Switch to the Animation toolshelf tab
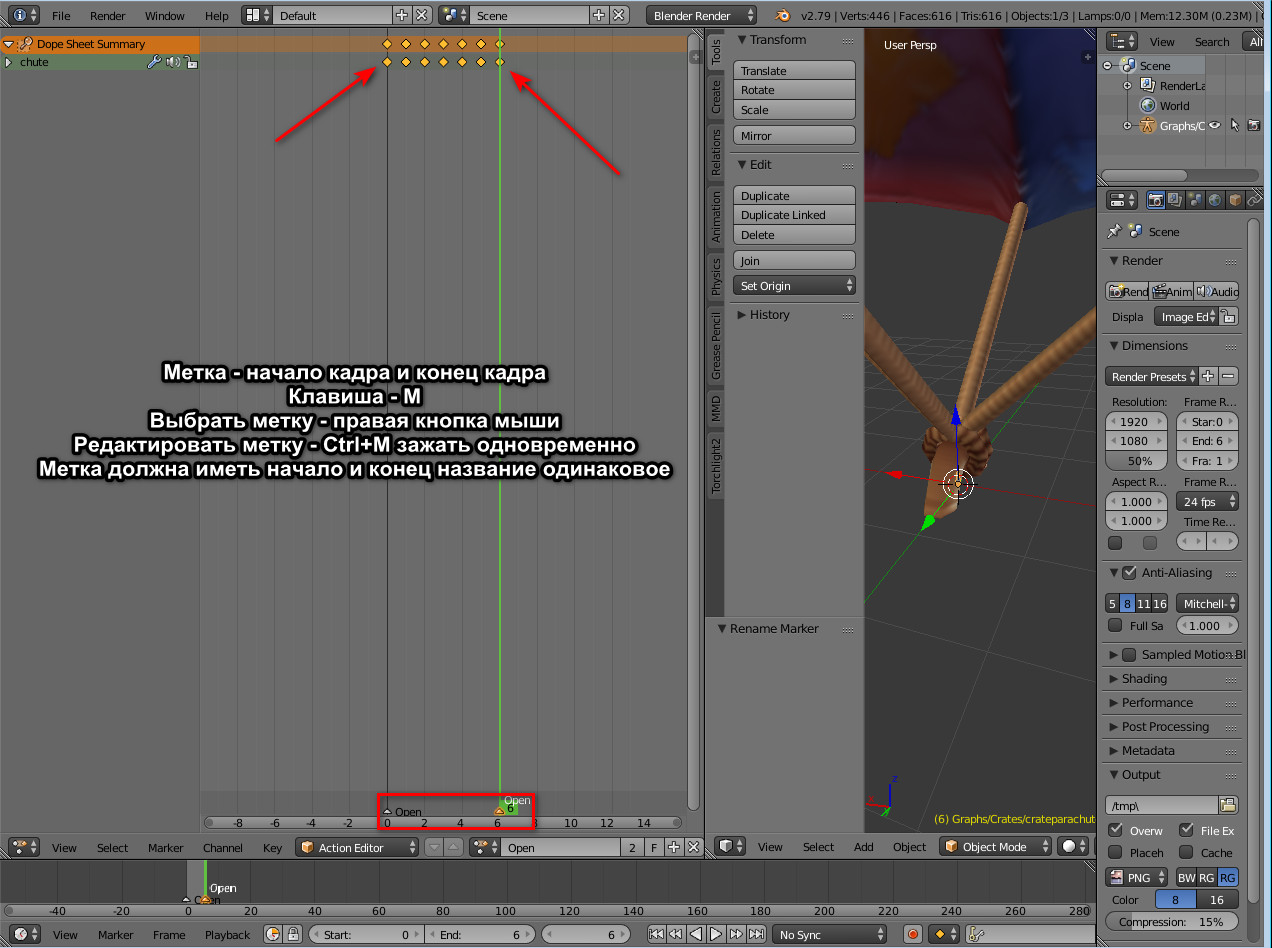 tap(715, 217)
